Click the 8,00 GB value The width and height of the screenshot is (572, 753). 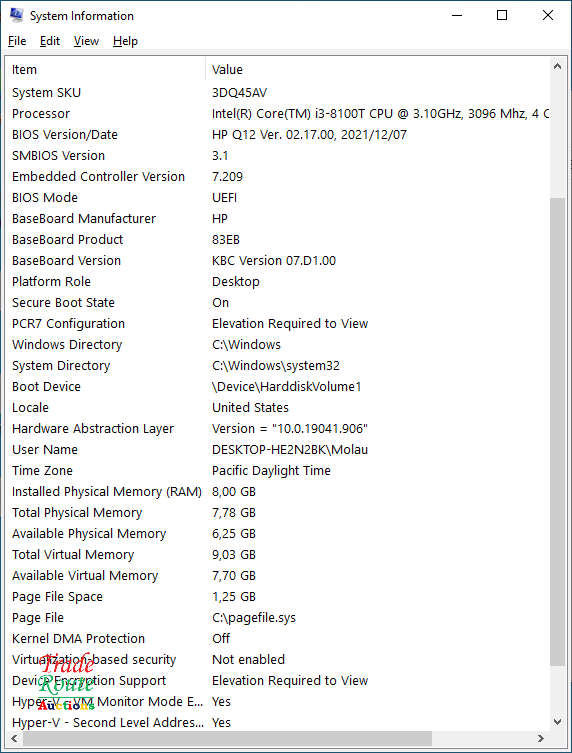pos(234,492)
